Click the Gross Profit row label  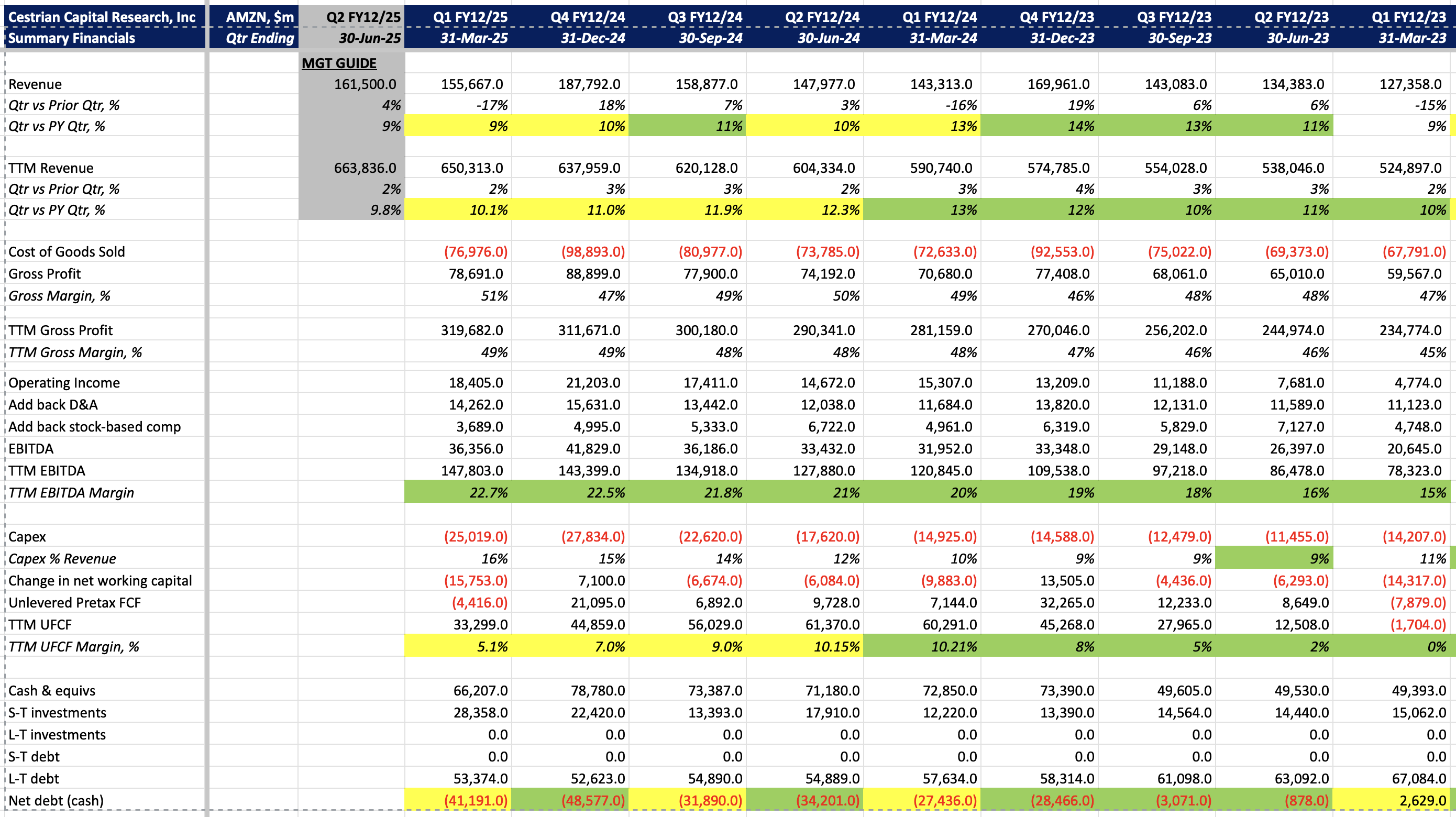(45, 274)
